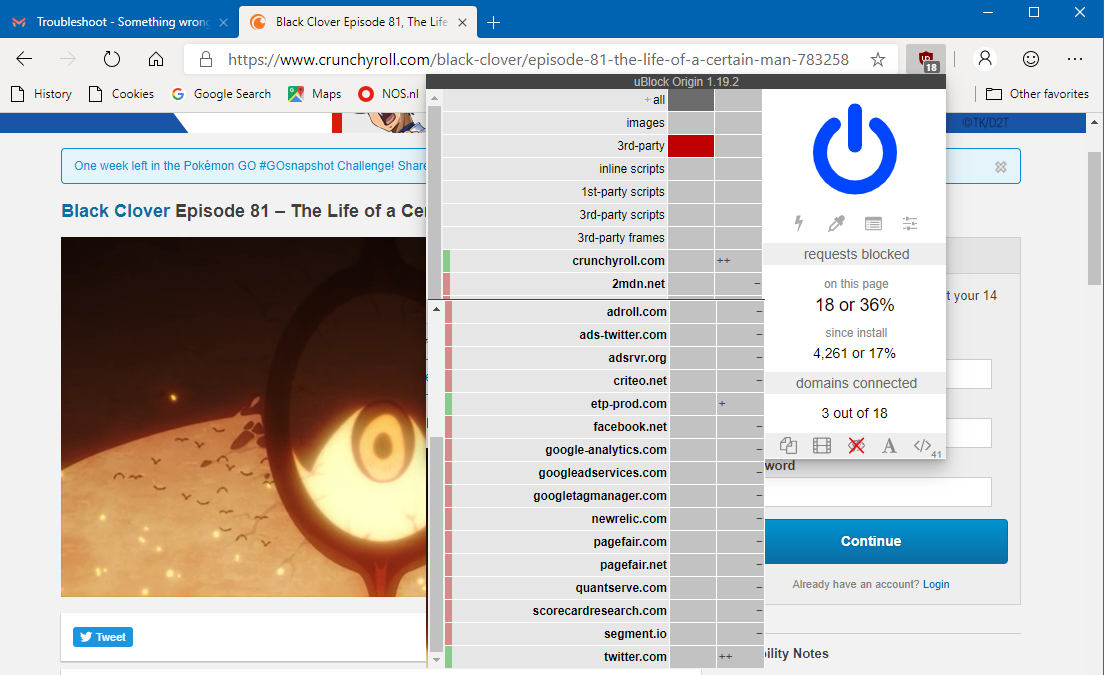
Task: Click lower domain list scroll-down arrow
Action: point(437,660)
